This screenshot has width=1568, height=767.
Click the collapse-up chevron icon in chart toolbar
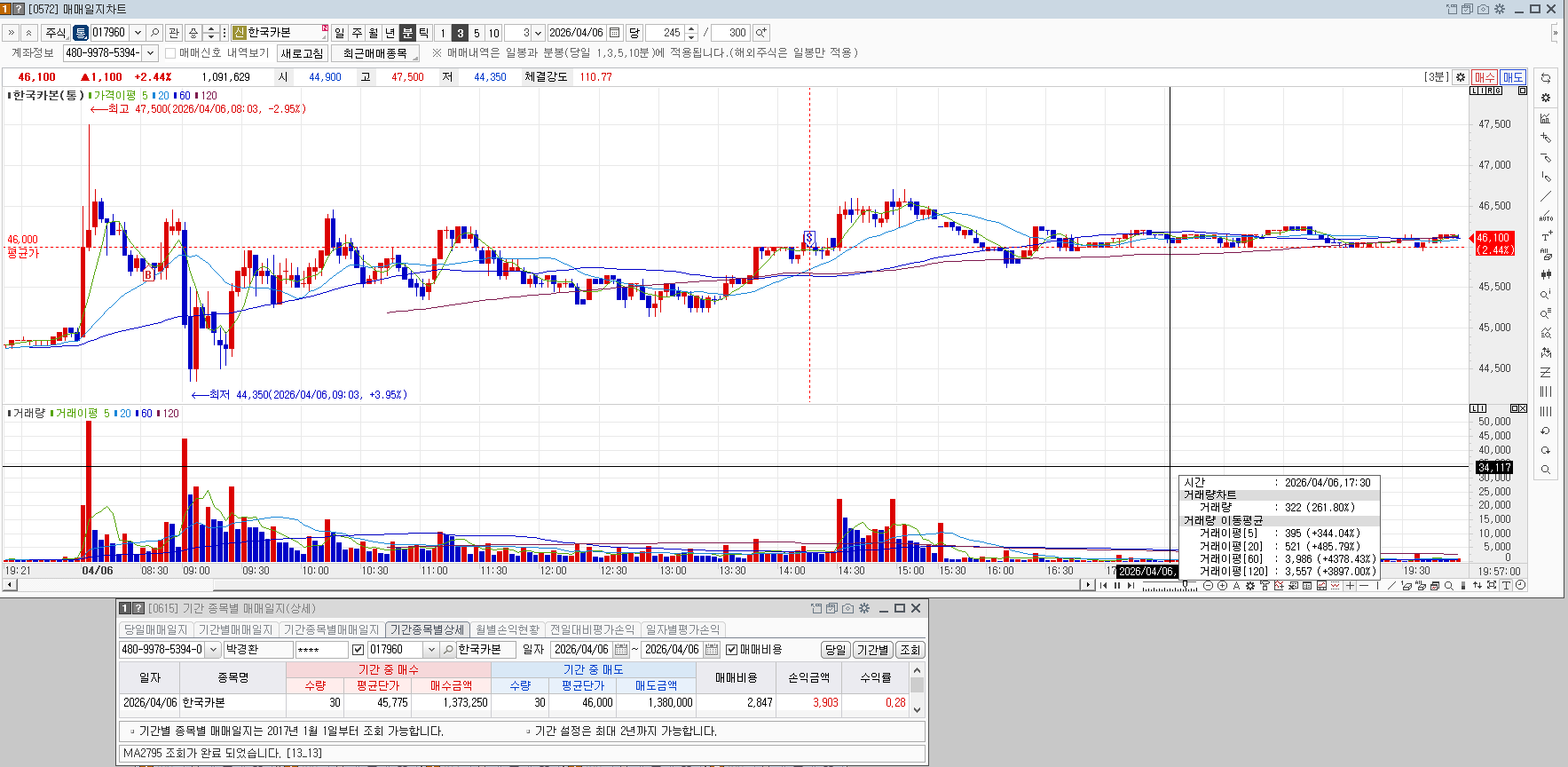pyautogui.click(x=28, y=33)
